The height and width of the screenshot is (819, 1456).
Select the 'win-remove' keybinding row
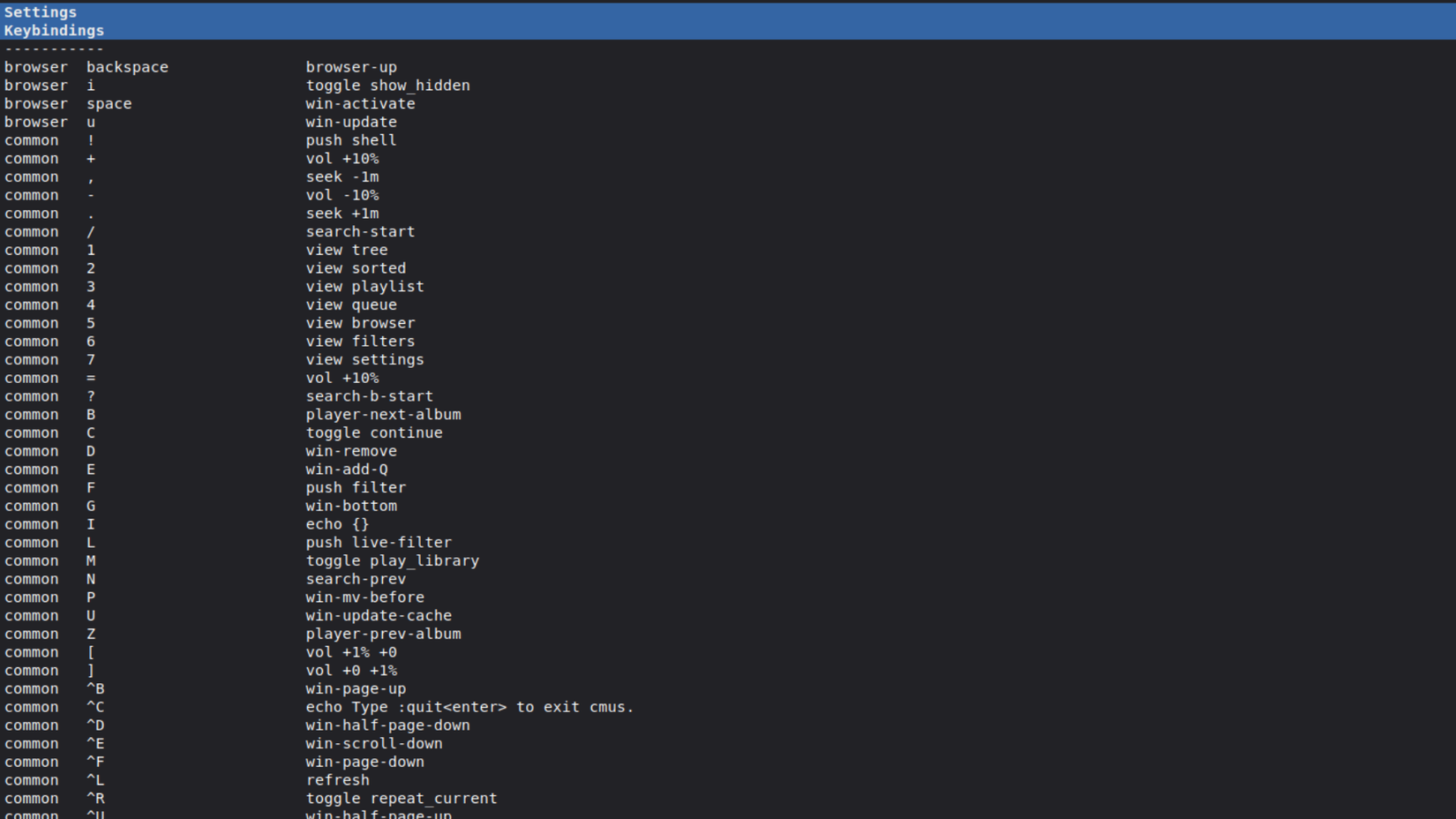coord(728,451)
